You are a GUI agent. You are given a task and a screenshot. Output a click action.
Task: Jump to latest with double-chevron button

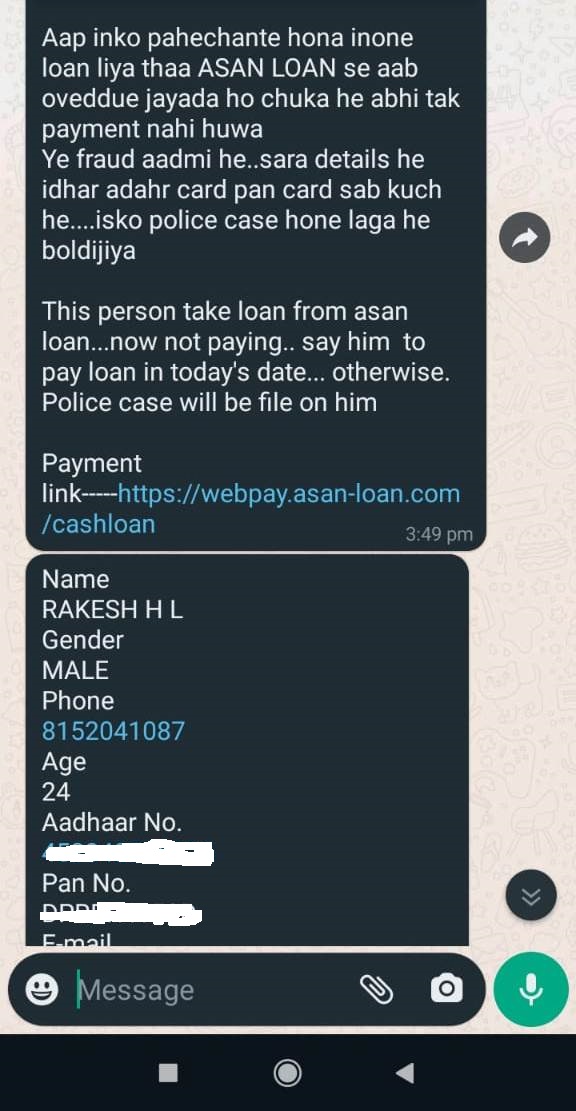(531, 895)
